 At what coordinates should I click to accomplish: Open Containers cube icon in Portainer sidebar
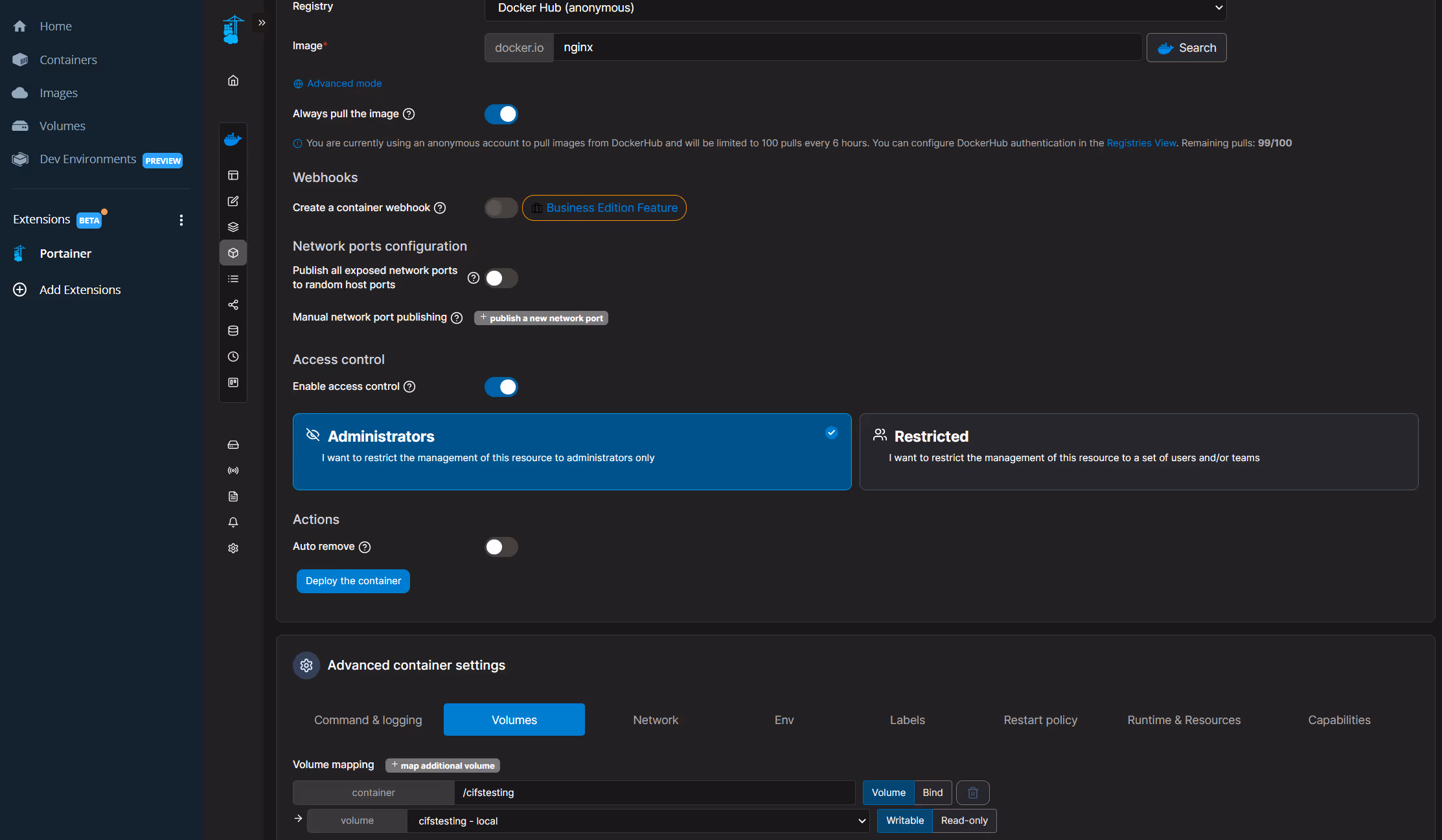233,253
